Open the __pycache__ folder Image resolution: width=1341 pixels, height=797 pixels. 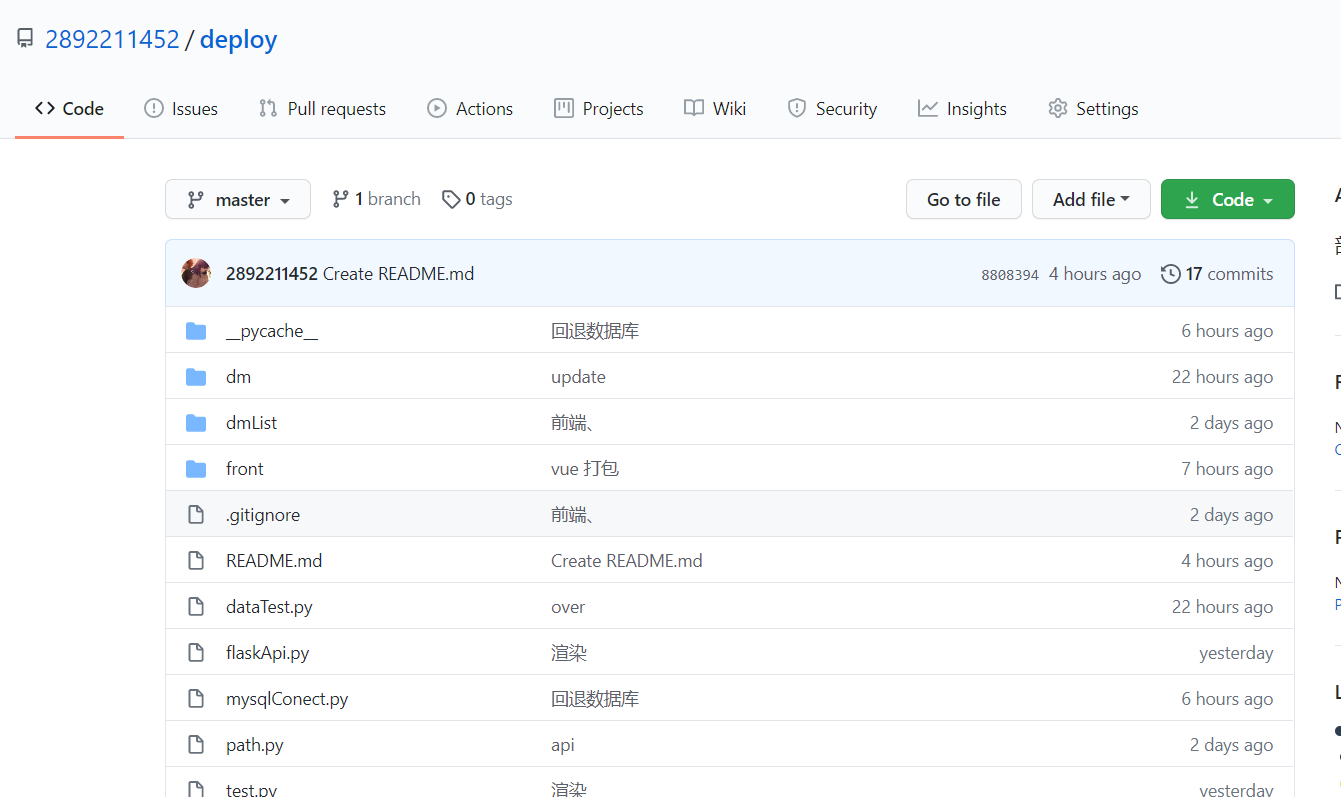(x=272, y=331)
